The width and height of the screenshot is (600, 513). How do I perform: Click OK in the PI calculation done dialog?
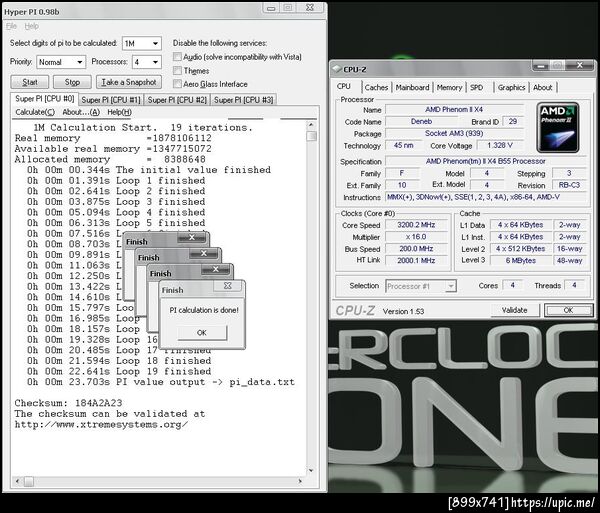(x=202, y=332)
